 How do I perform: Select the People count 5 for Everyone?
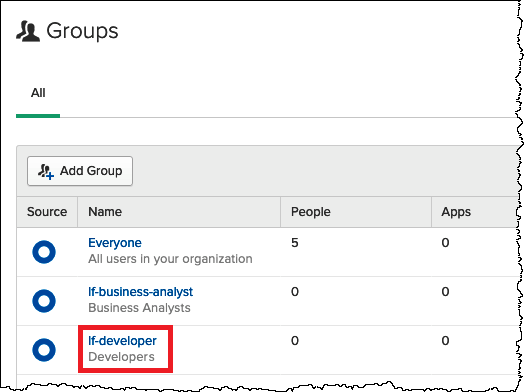(x=294, y=243)
